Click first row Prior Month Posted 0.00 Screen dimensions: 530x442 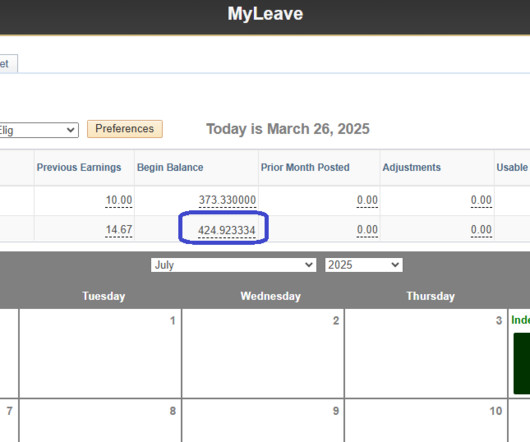click(367, 200)
